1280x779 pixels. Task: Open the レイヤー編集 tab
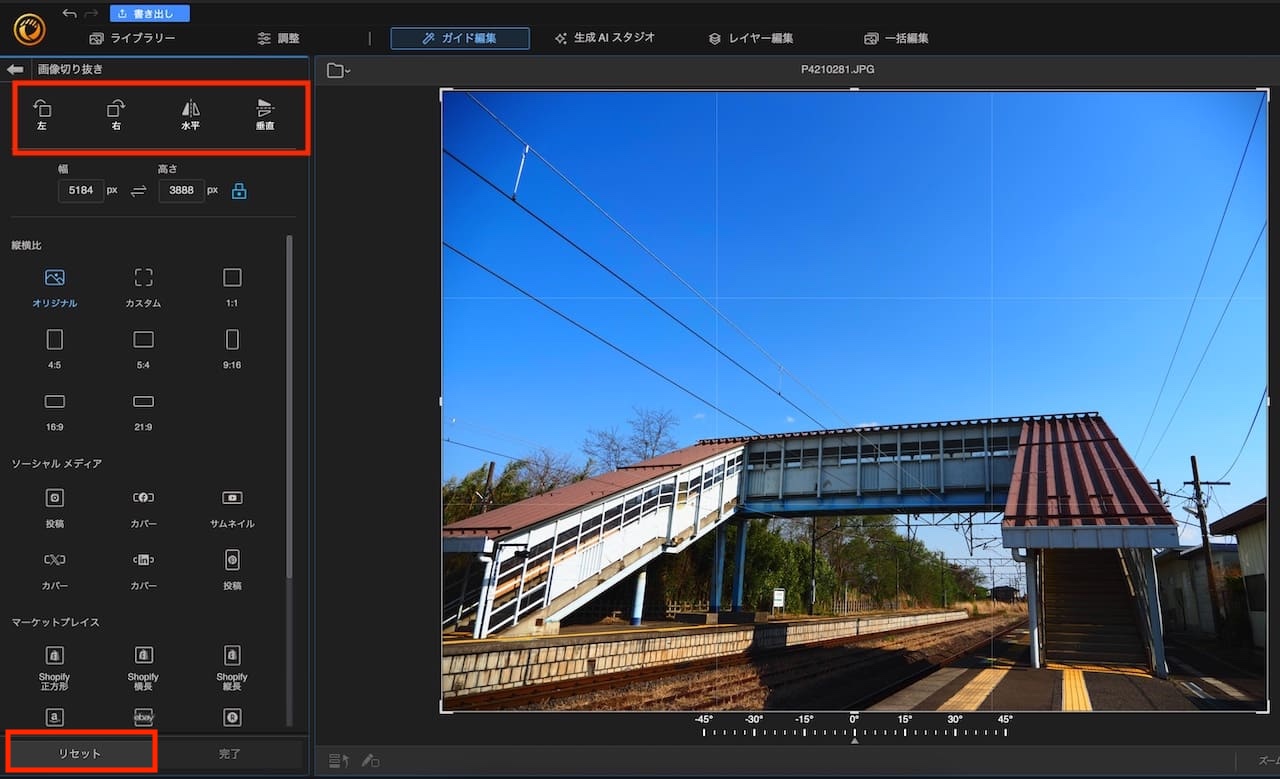coord(751,38)
